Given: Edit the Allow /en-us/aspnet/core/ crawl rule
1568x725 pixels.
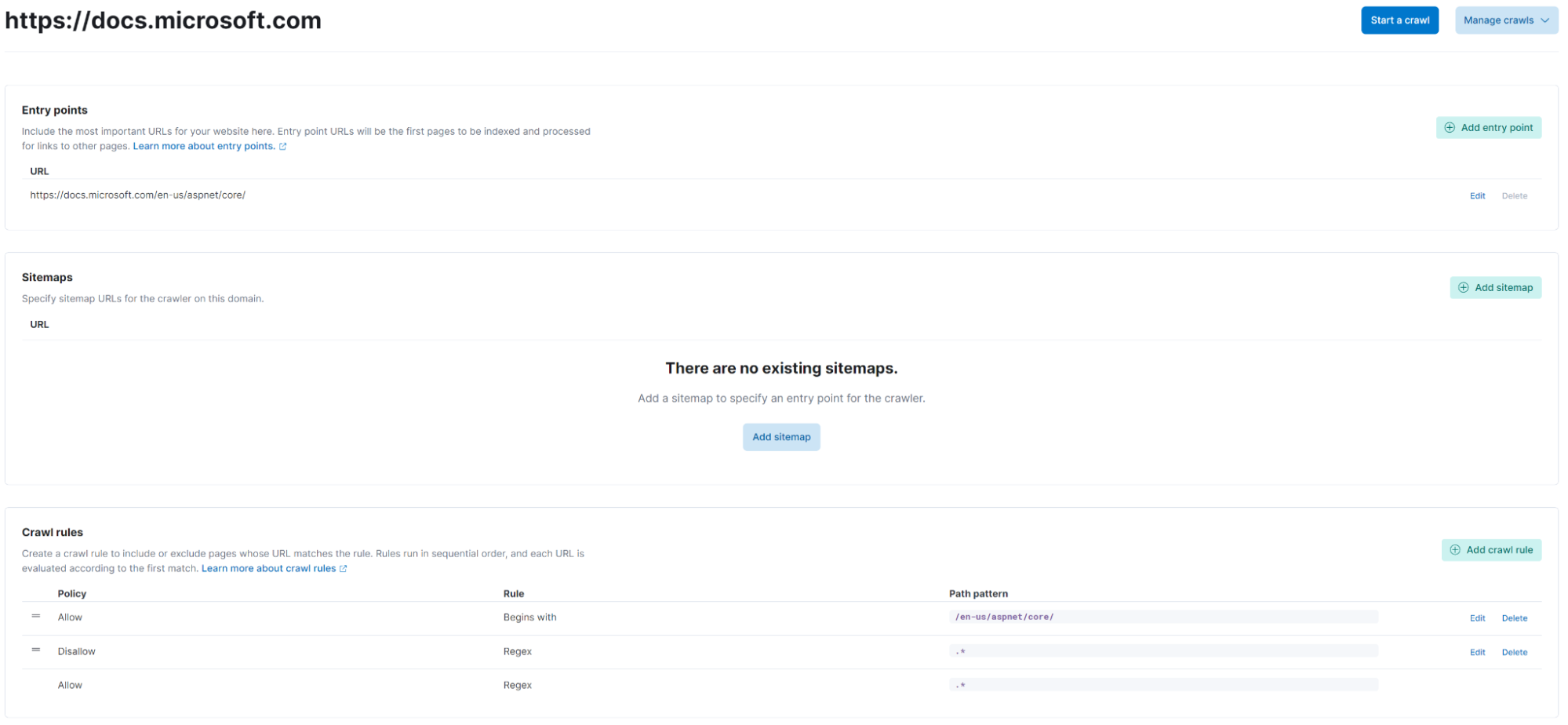Looking at the screenshot, I should (1477, 618).
